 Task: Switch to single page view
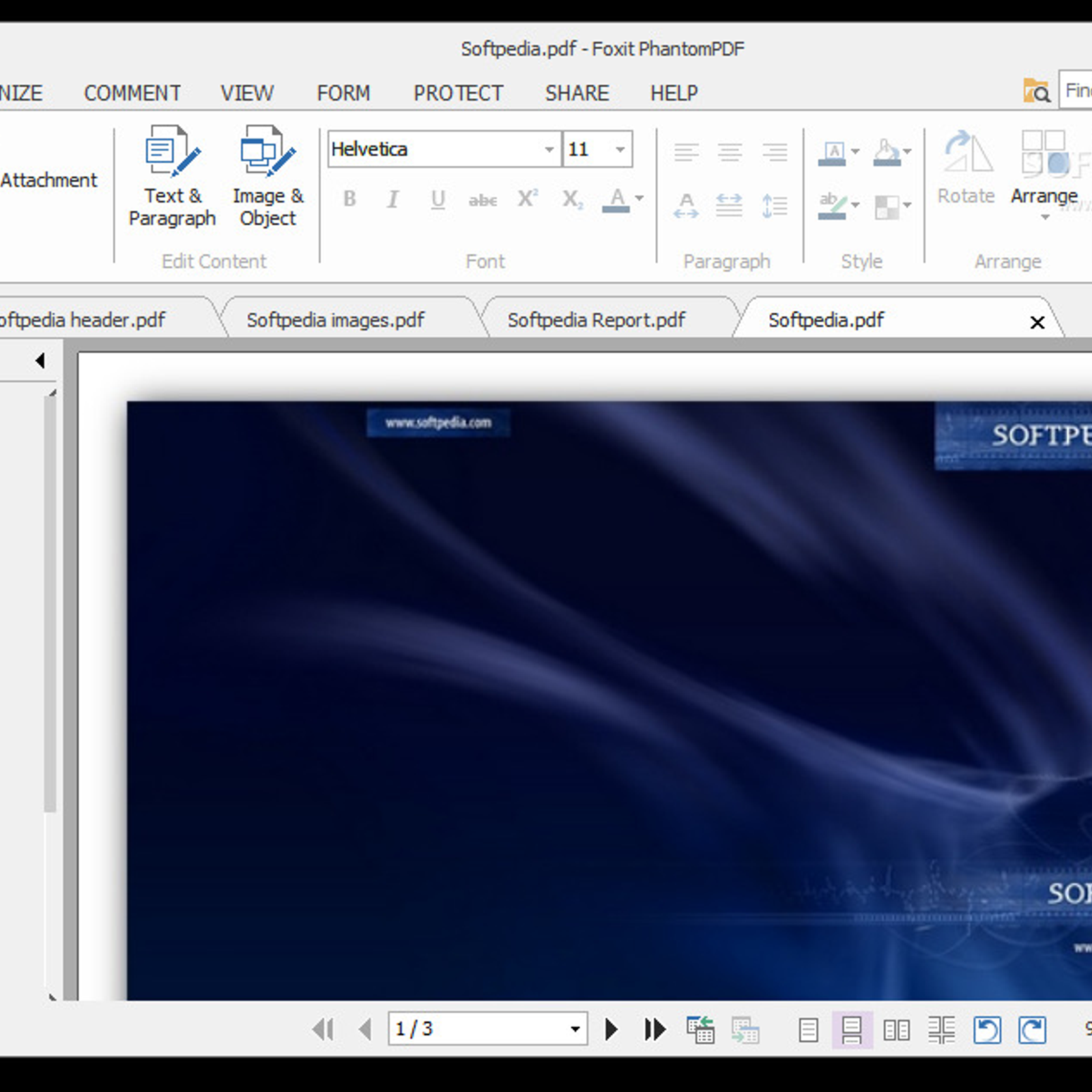click(808, 1030)
